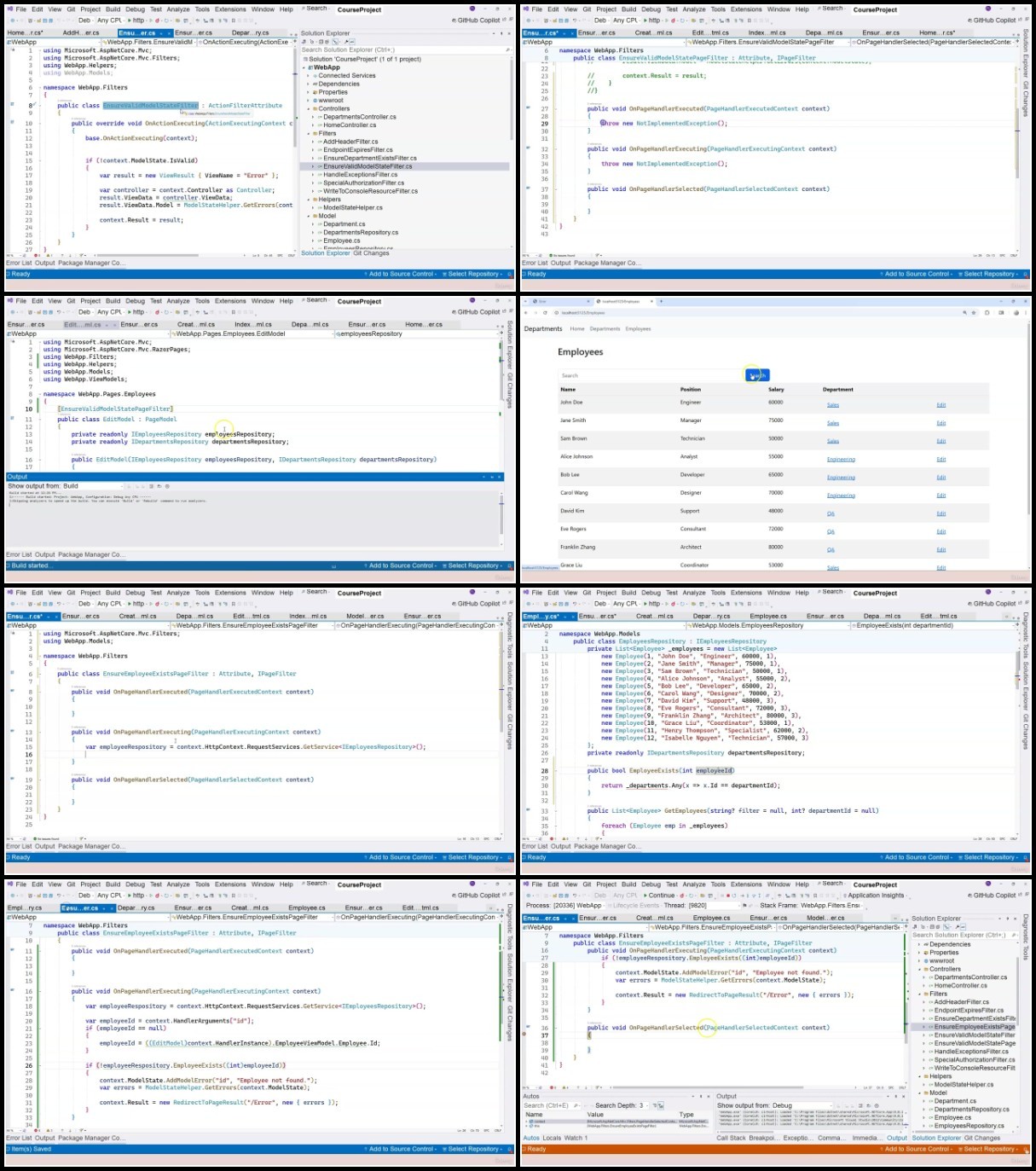The width and height of the screenshot is (1036, 1171).
Task: Open Engineering link in Bob Lee row
Action: pyautogui.click(x=841, y=478)
